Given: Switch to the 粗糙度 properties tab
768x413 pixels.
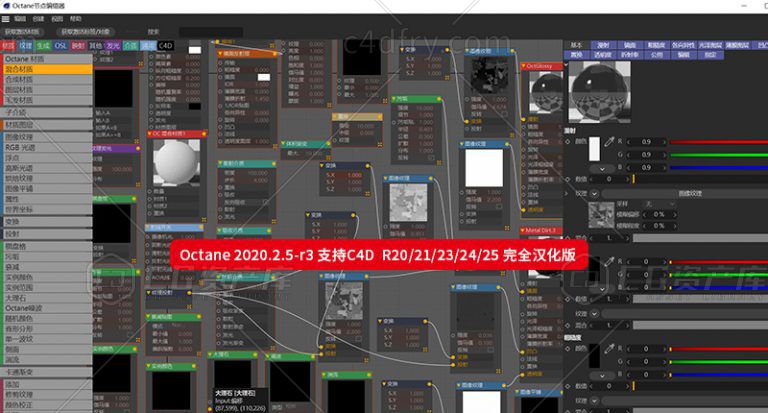Looking at the screenshot, I should click(x=656, y=45).
